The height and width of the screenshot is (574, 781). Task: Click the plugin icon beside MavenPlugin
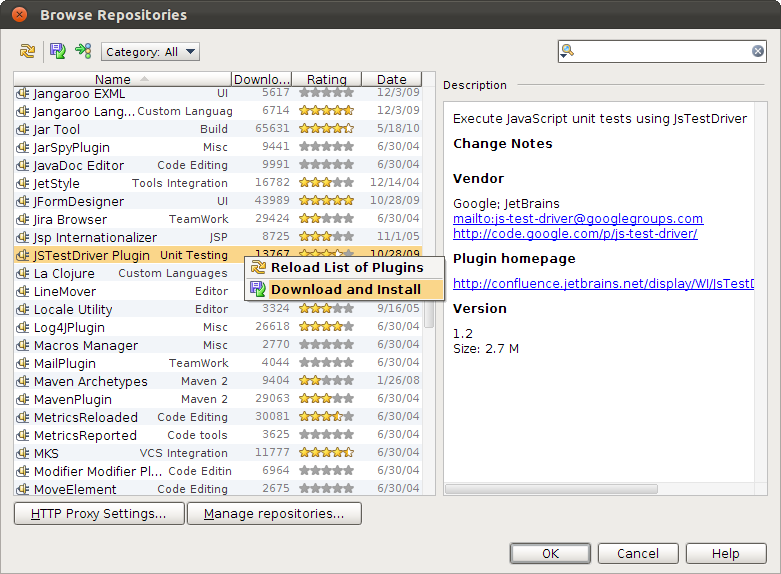point(22,399)
